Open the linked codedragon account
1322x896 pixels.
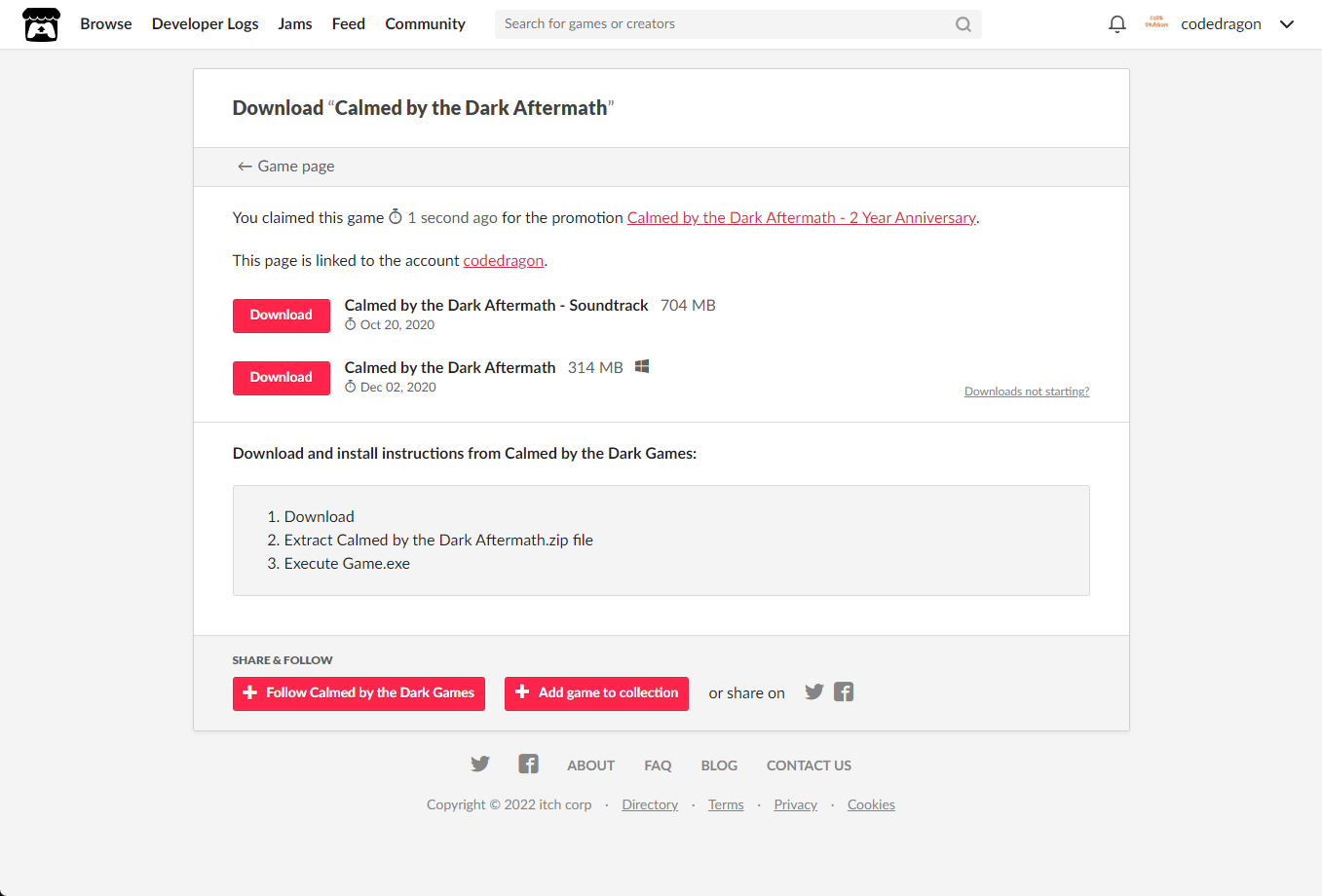504,261
